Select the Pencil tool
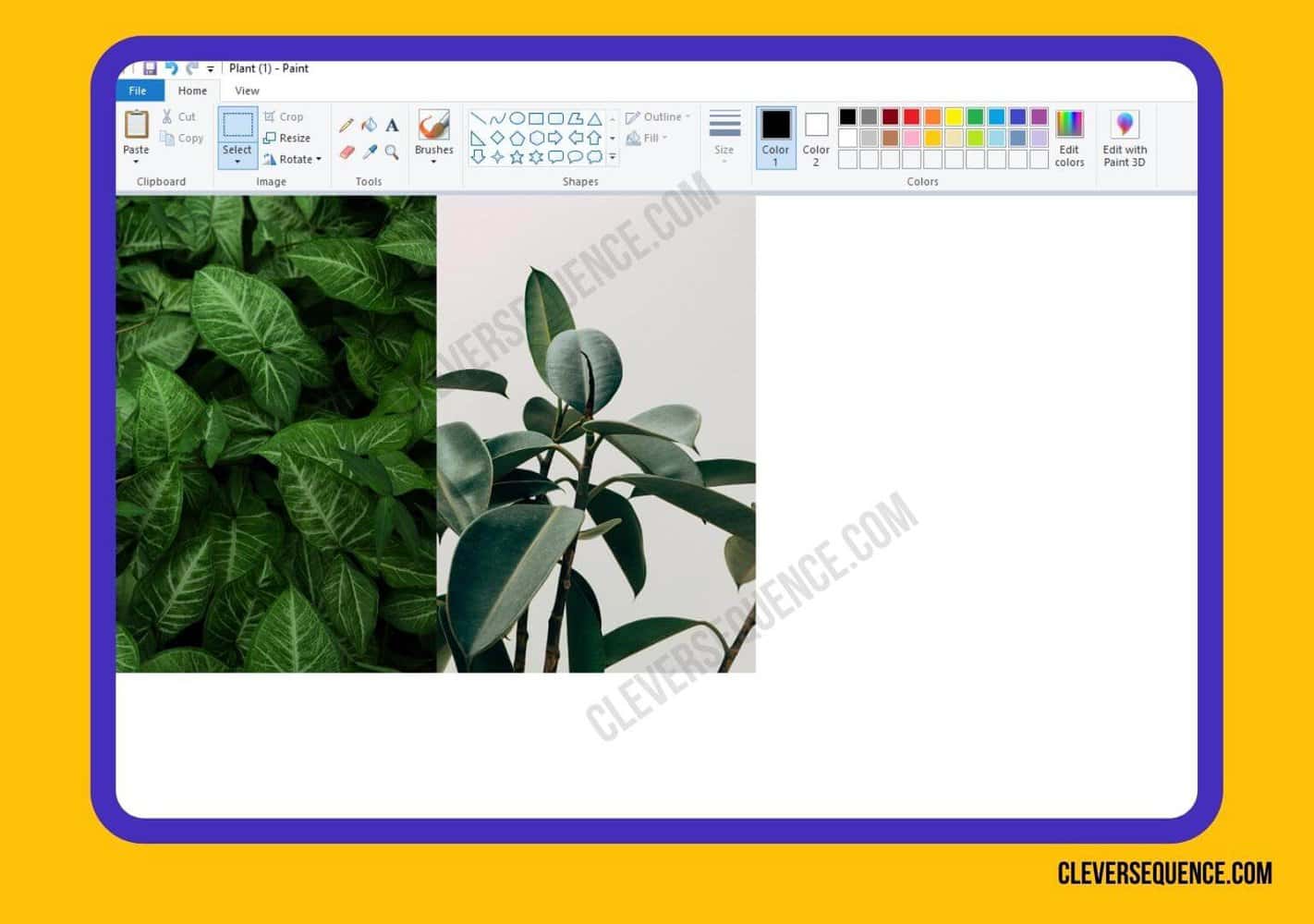Image resolution: width=1314 pixels, height=924 pixels. pos(346,124)
